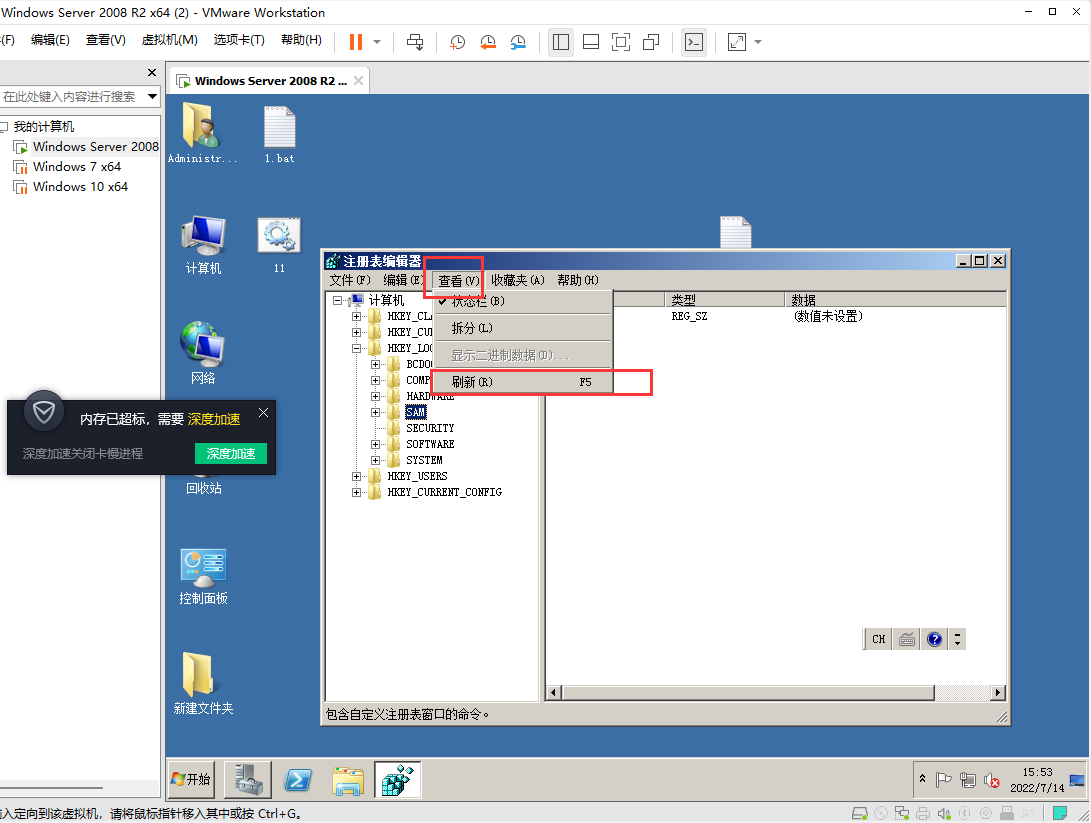Click the Registry Editor taskbar button
Screen dimensions: 1091x823
pos(397,779)
